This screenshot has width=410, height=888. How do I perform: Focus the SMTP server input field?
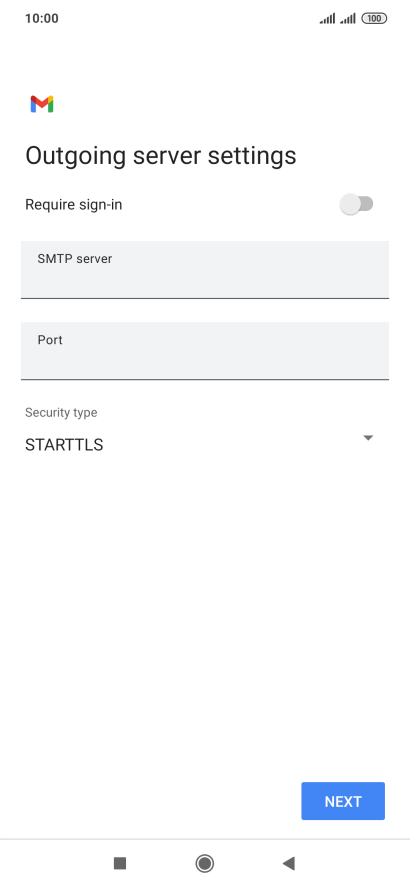coord(205,270)
